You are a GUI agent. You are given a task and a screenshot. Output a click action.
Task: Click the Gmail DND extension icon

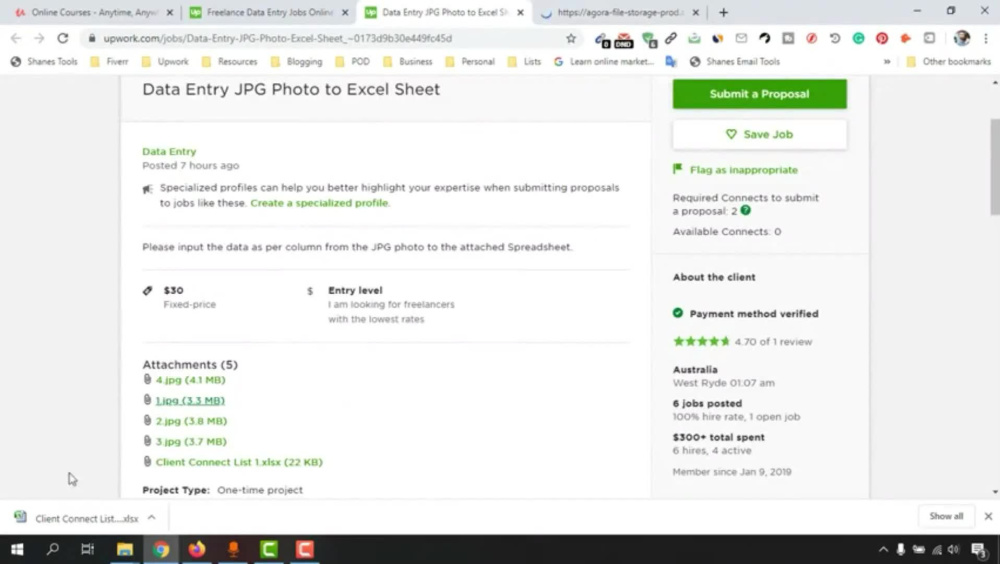coord(624,40)
